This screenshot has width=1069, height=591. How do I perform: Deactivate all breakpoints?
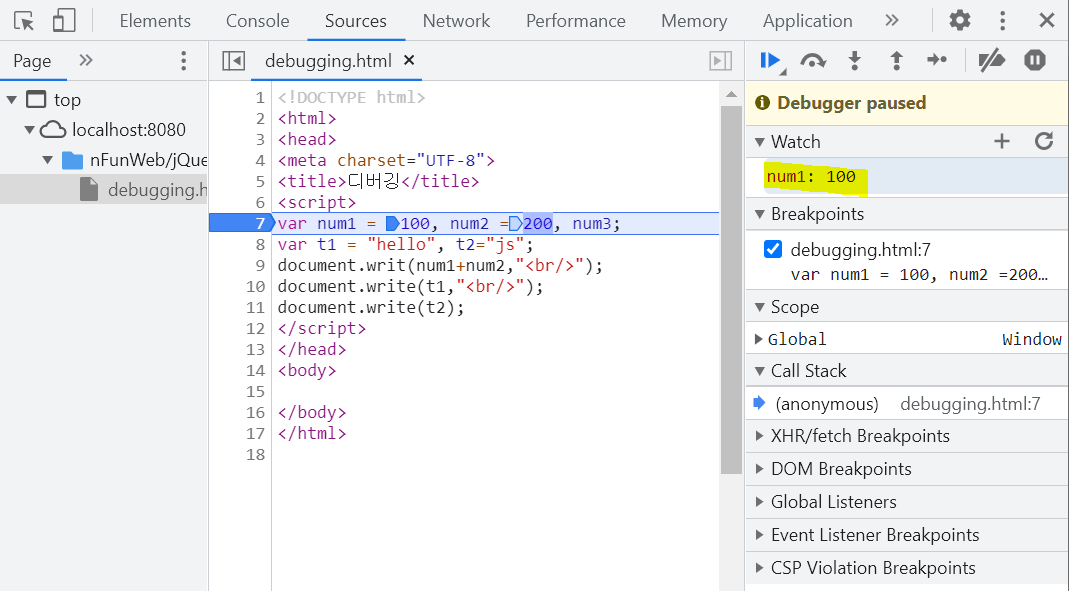pyautogui.click(x=991, y=61)
